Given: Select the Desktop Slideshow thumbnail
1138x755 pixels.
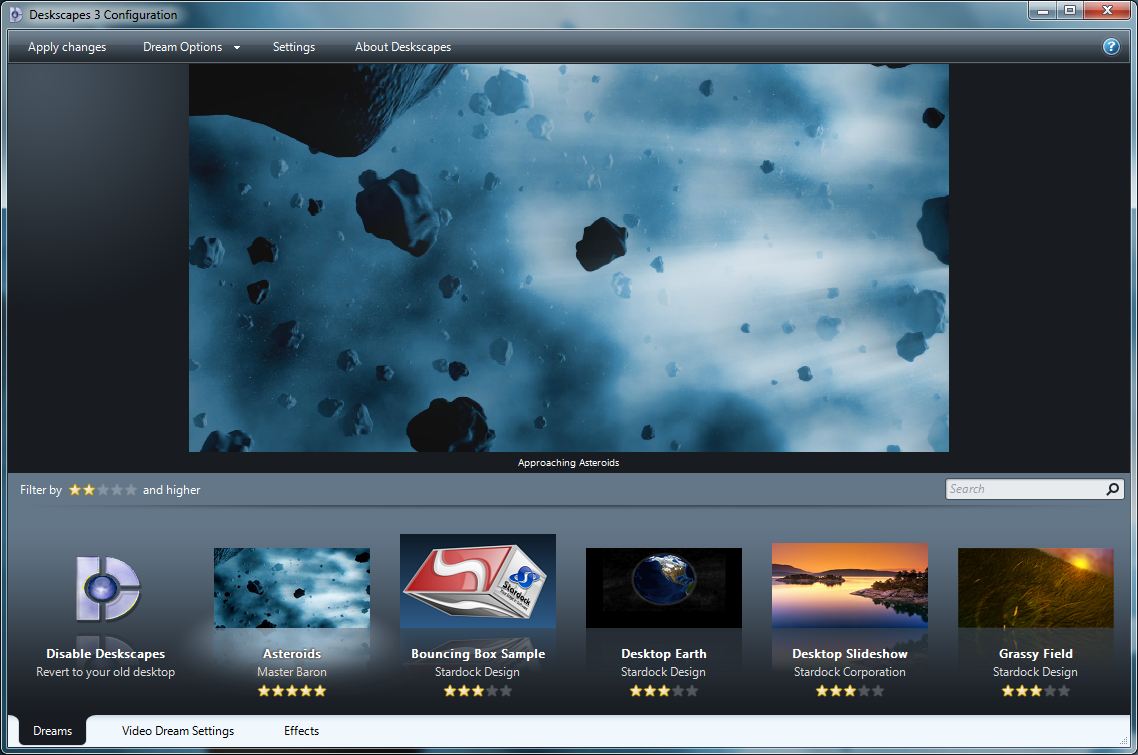Looking at the screenshot, I should (850, 585).
